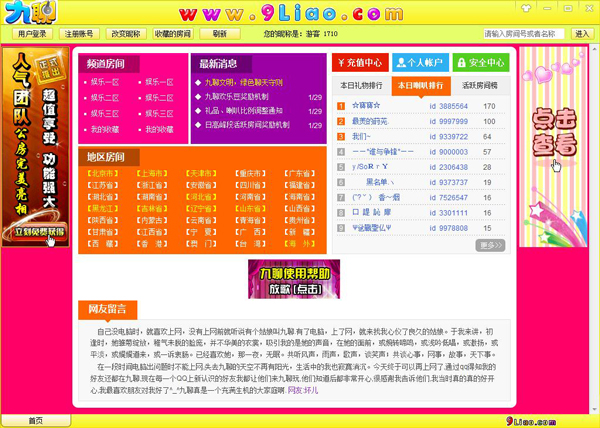Open the 个人账户 personal account button

[420, 62]
